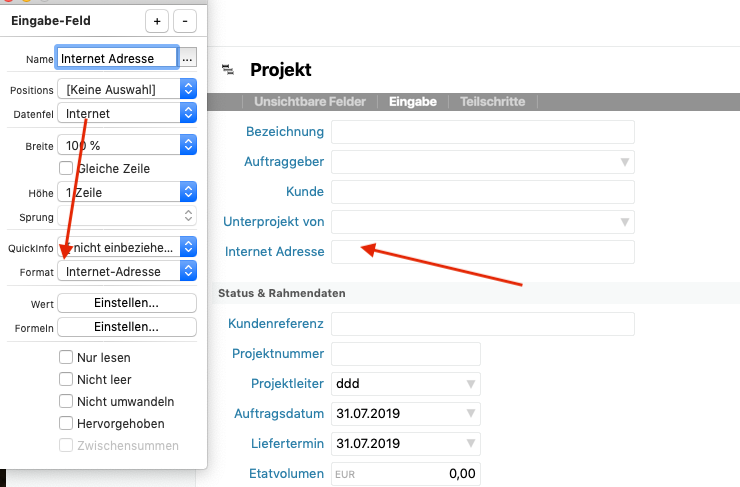Click the Auftragsdatum date picker arrow
Screen dimensions: 740x487
click(x=470, y=414)
